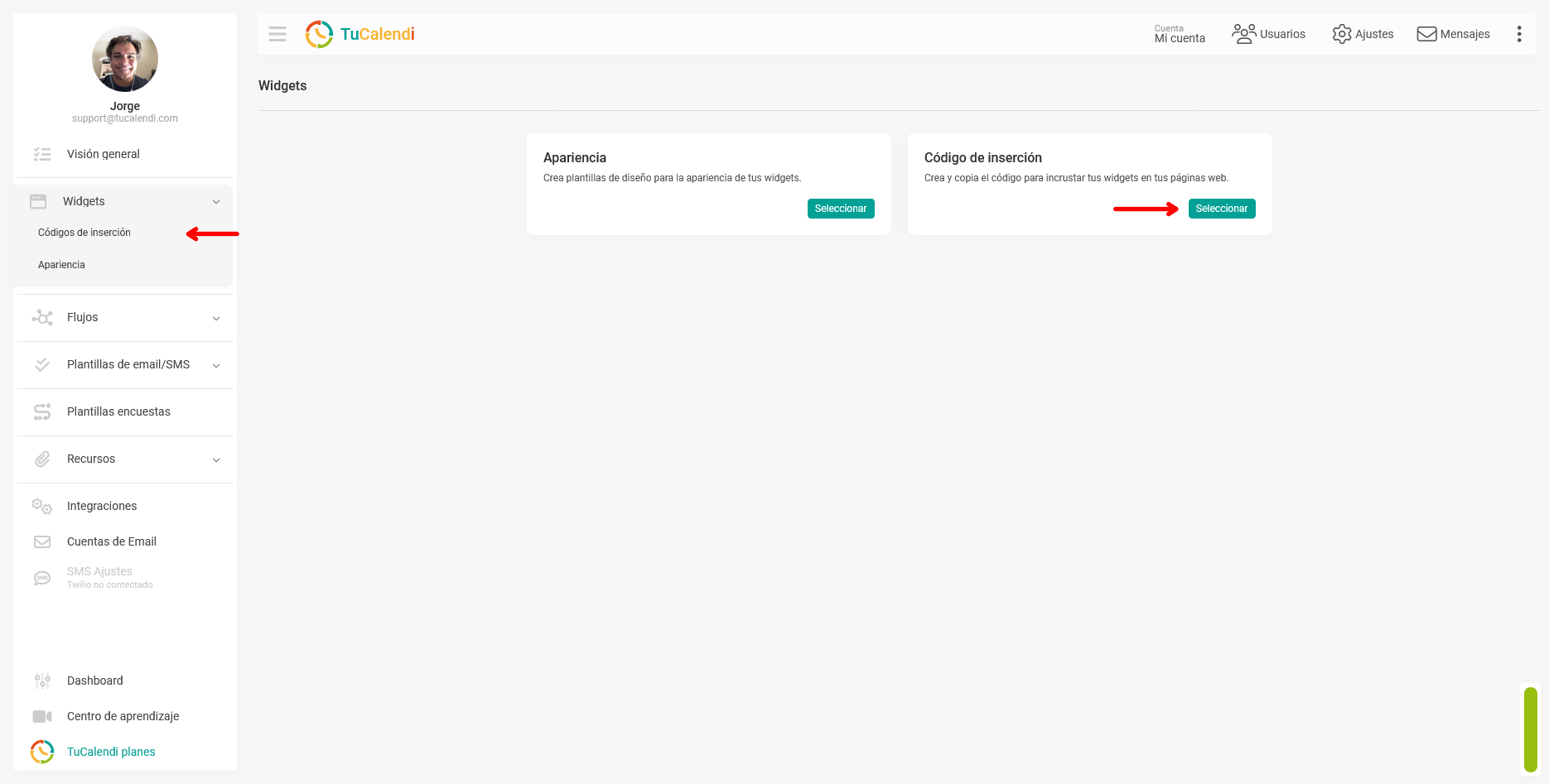Open the Ajustes gear icon
Viewport: 1549px width, 784px height.
(1342, 34)
